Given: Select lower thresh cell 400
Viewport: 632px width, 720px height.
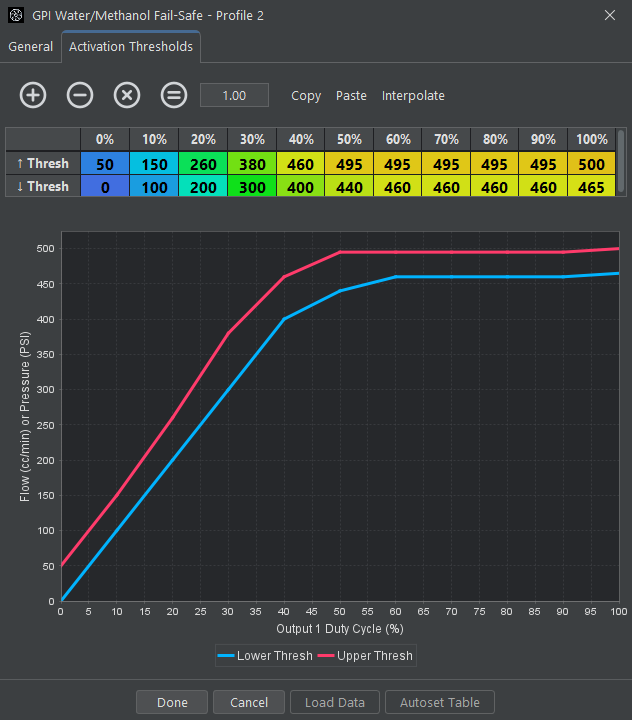Looking at the screenshot, I should click(300, 186).
